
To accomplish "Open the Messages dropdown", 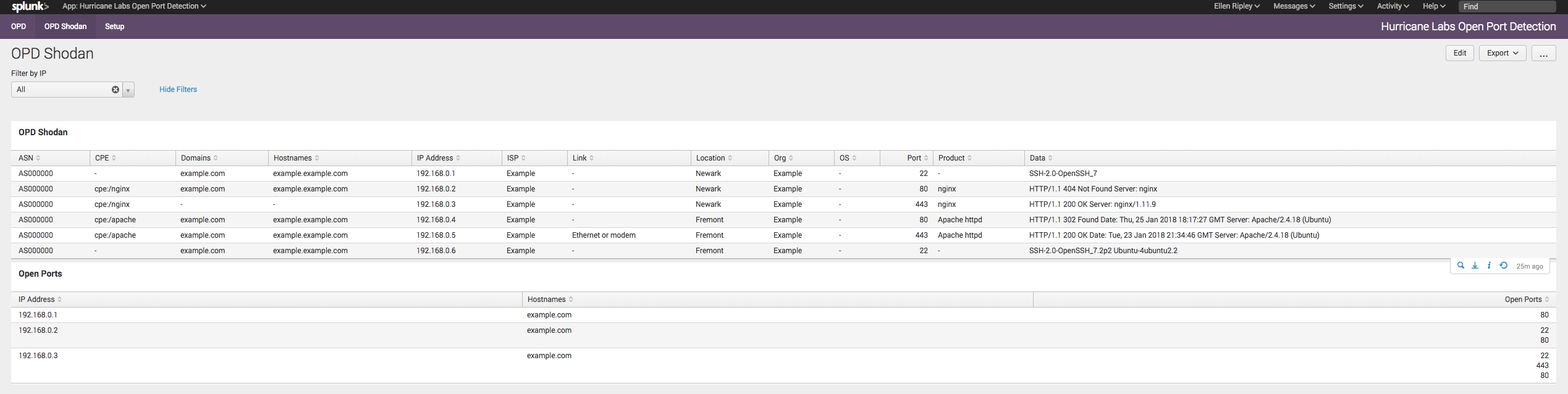I will [x=1294, y=6].
